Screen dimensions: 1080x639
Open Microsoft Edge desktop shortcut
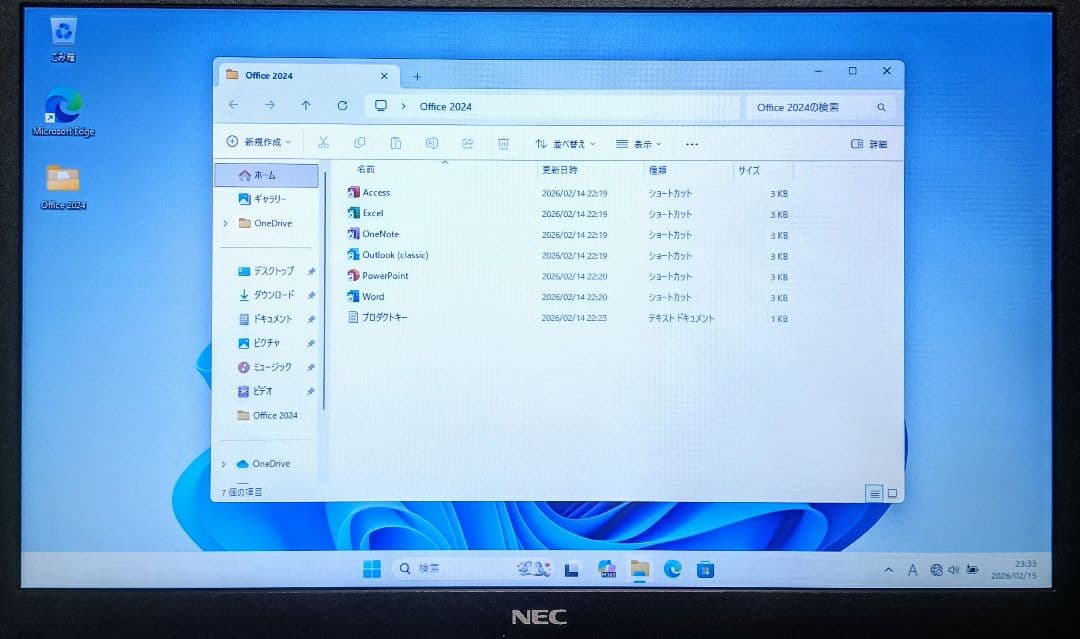point(63,112)
